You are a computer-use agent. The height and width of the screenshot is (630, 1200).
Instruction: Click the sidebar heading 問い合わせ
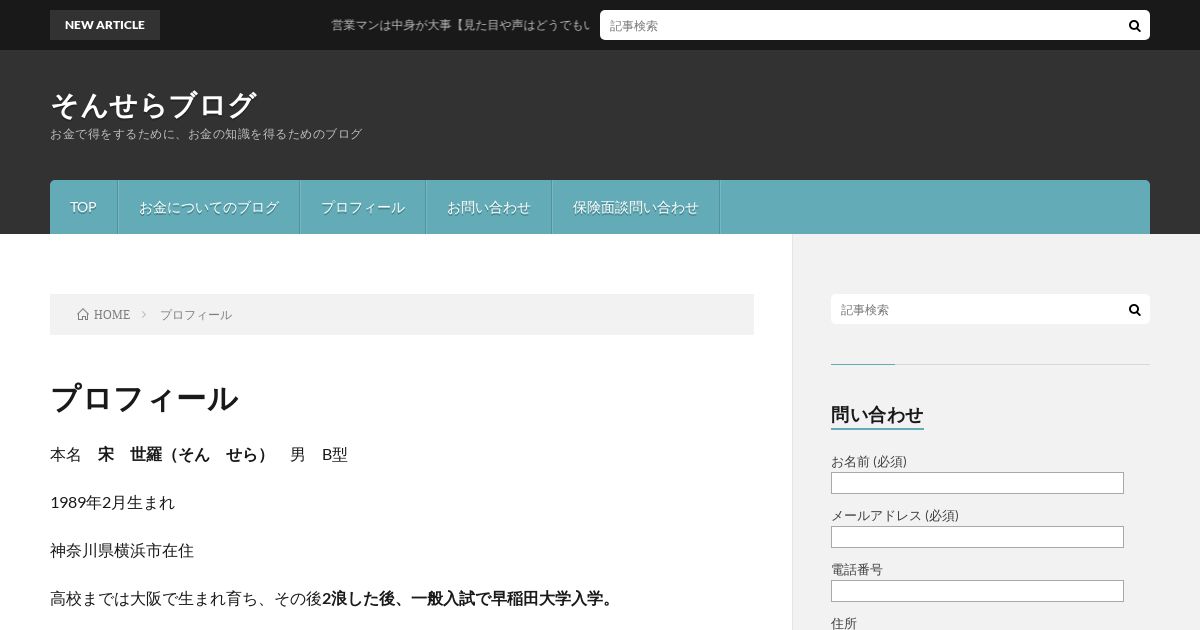[877, 415]
